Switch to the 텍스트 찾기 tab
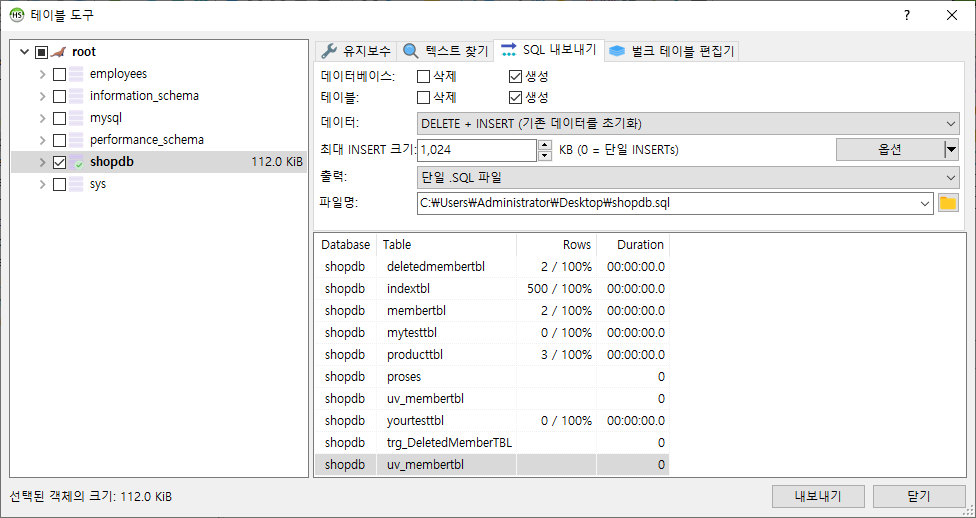 pyautogui.click(x=446, y=51)
